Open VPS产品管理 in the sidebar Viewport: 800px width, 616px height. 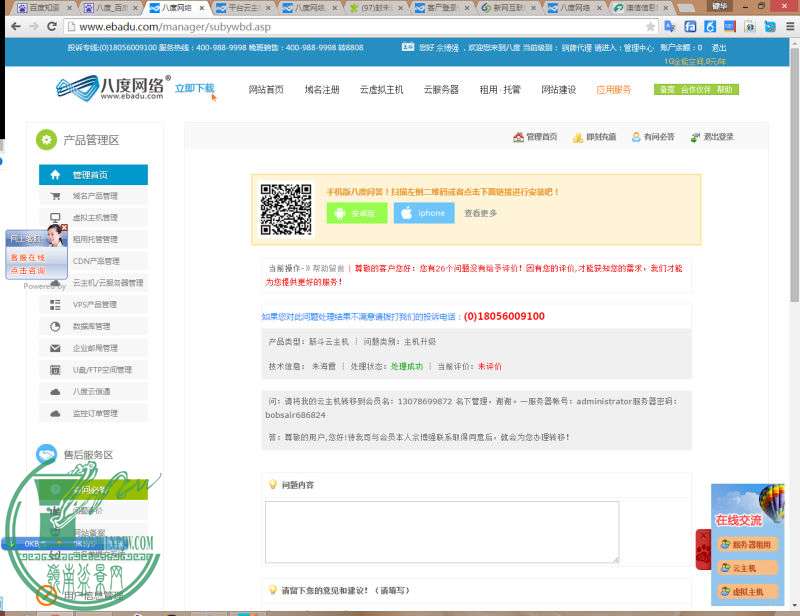pos(93,305)
